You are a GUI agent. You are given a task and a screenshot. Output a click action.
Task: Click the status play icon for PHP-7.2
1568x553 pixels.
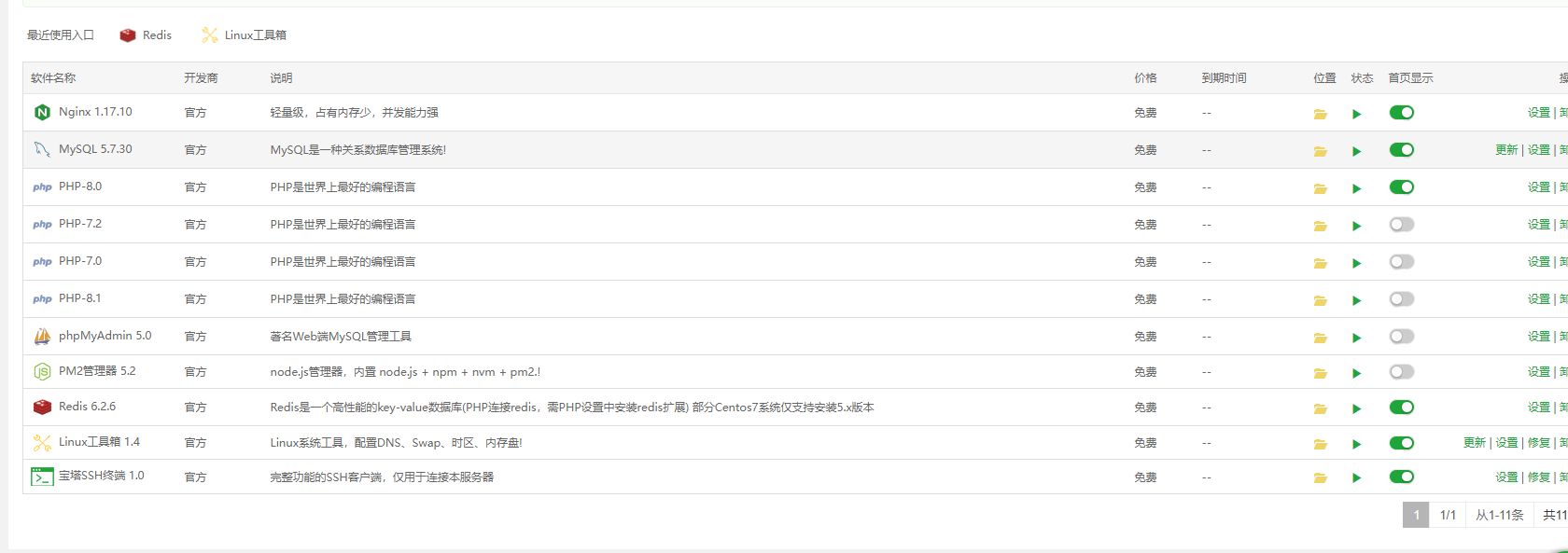[1356, 226]
